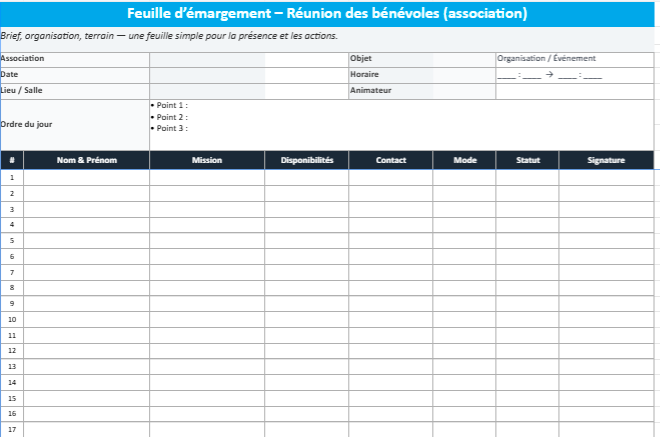The width and height of the screenshot is (660, 437).
Task: Click the empty field next to Association
Action: pyautogui.click(x=207, y=59)
